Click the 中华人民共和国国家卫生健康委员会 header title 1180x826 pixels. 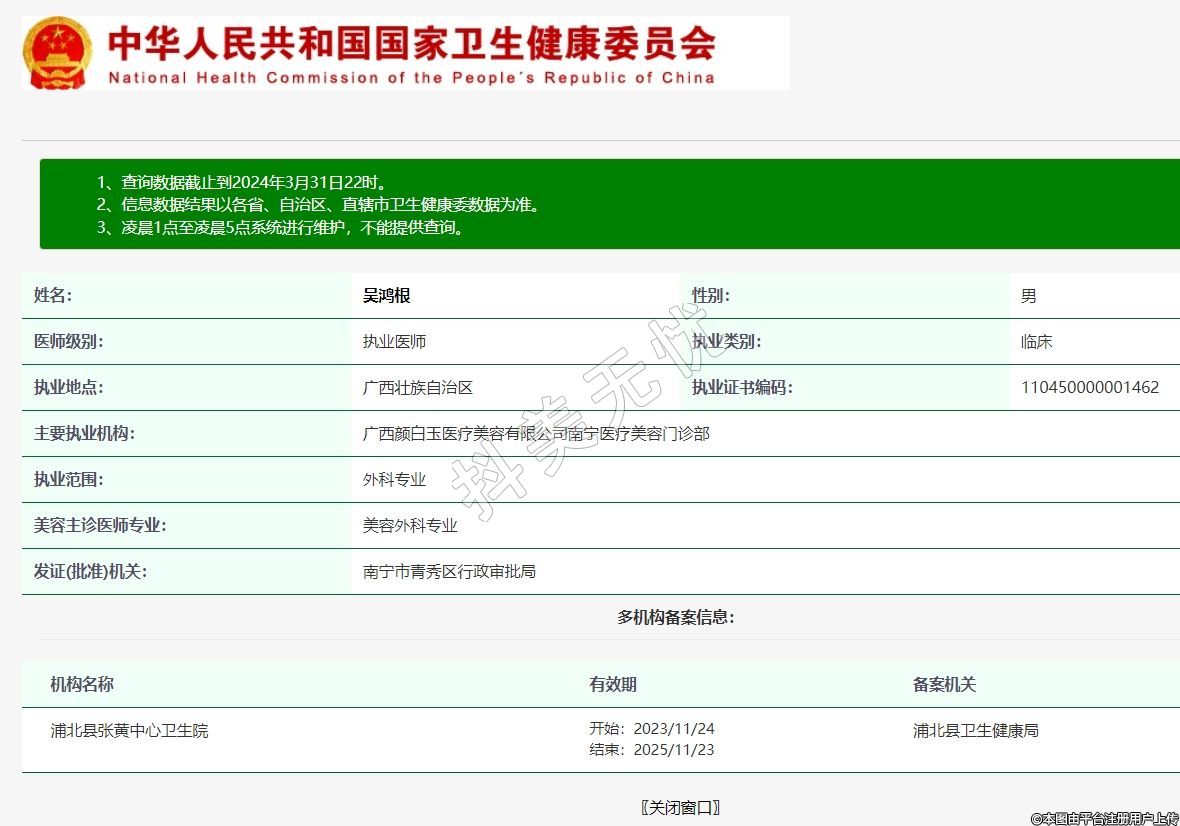pyautogui.click(x=411, y=43)
